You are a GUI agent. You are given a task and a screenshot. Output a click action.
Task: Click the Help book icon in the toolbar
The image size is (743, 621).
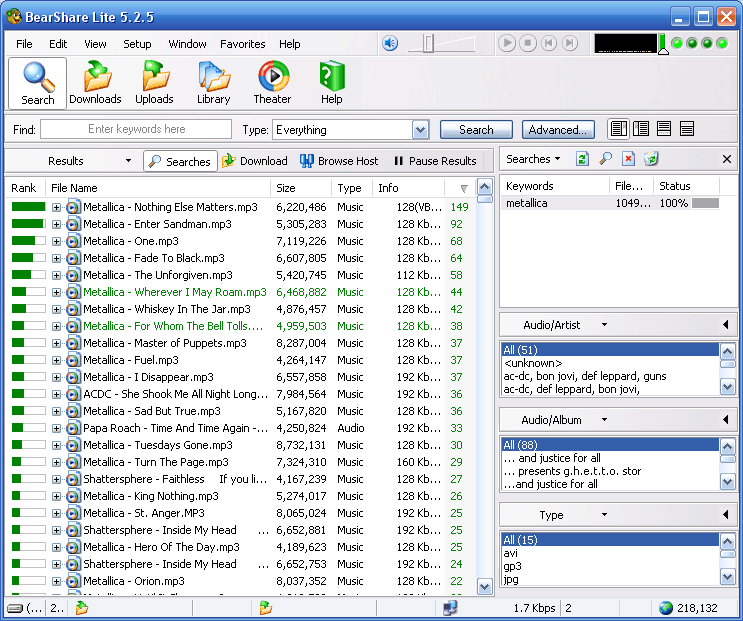(x=331, y=82)
